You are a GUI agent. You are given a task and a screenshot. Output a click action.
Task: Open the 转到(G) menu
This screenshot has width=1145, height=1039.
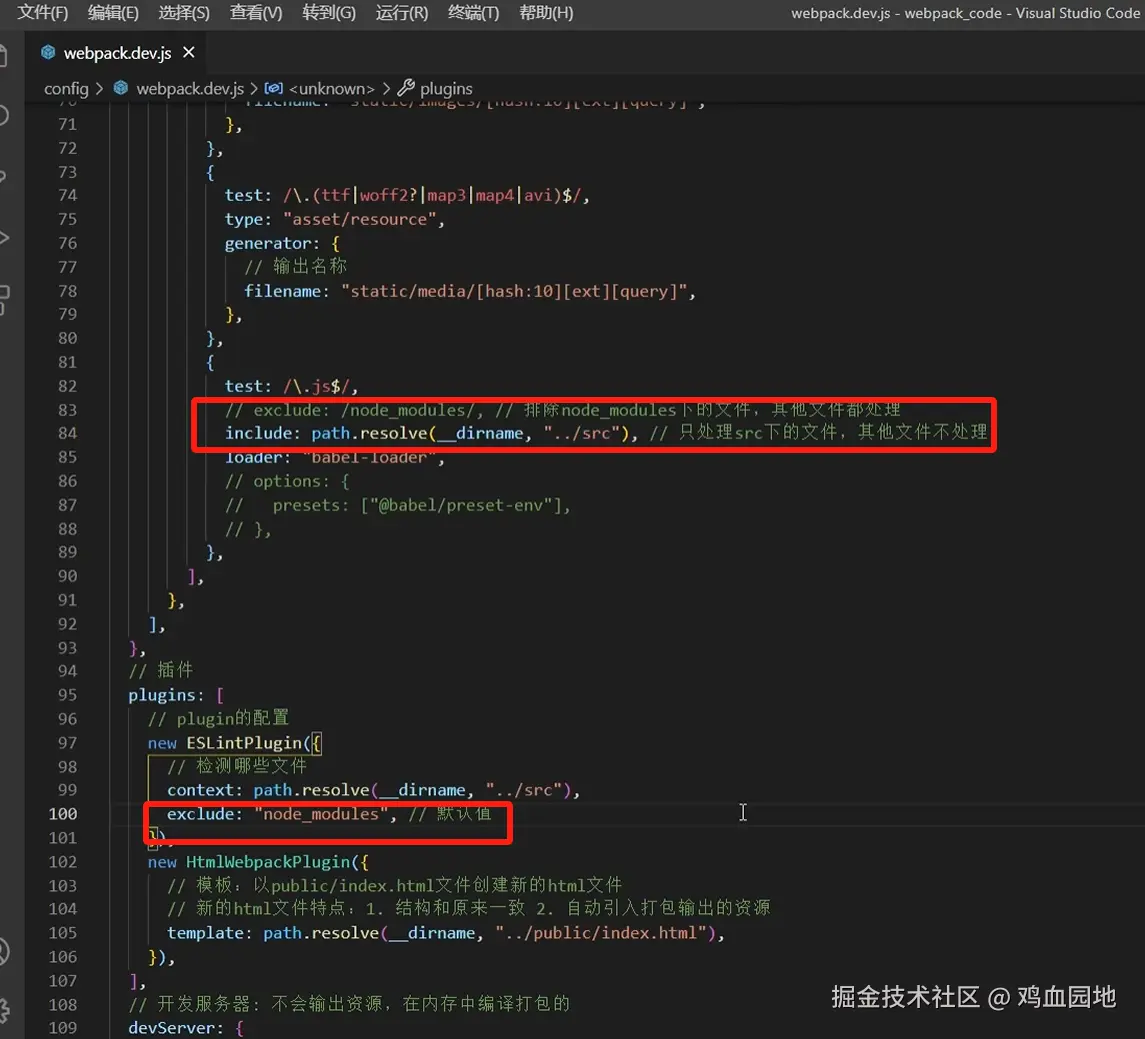pos(329,12)
